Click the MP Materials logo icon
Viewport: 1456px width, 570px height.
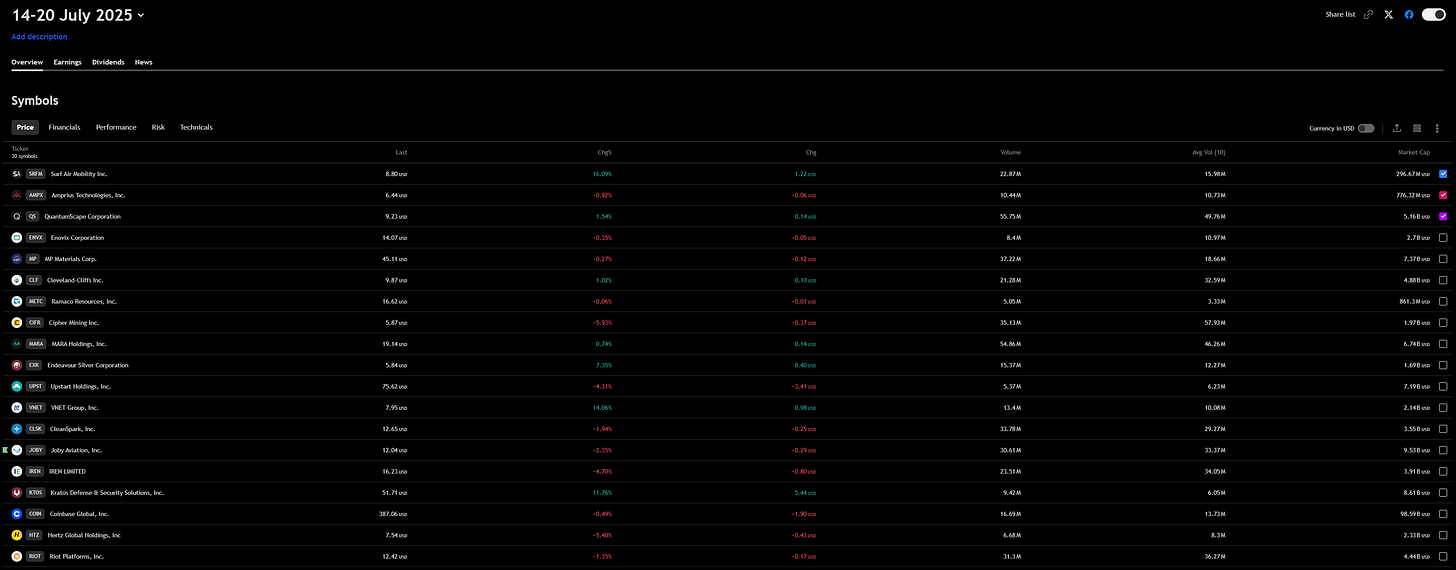[x=17, y=259]
